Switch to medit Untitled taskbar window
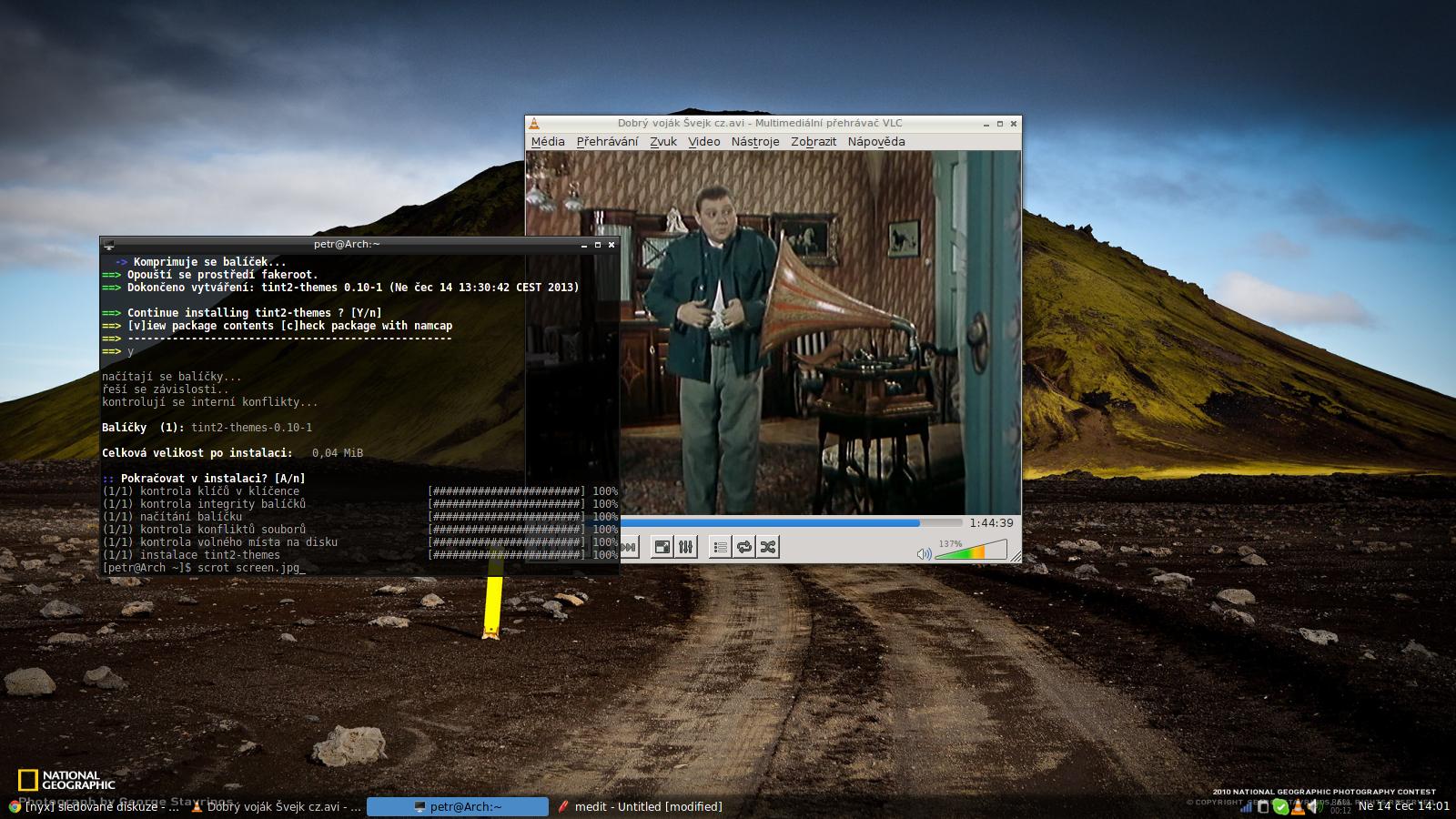The image size is (1456, 819). pos(641,807)
